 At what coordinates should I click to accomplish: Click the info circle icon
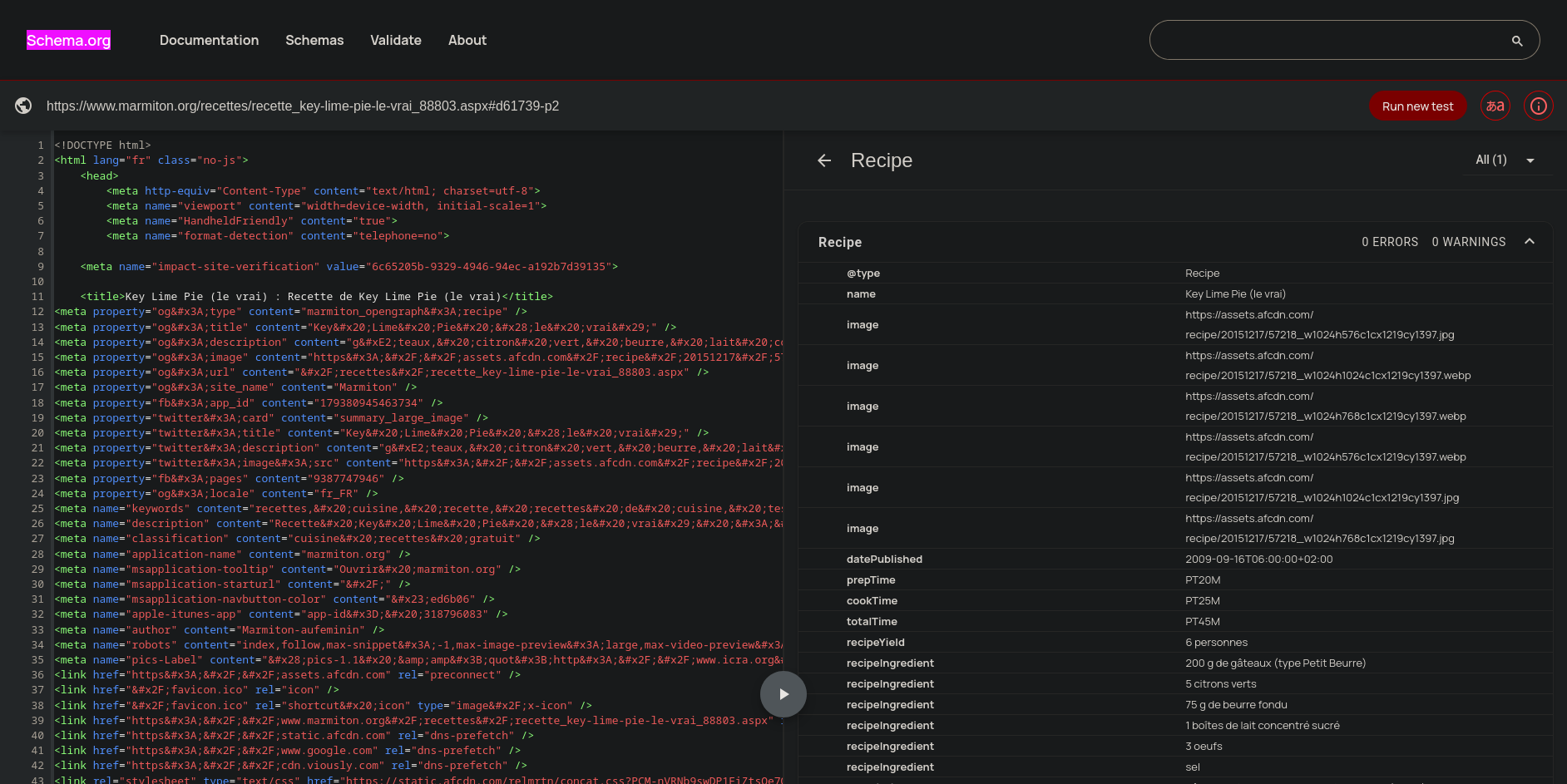click(1538, 106)
